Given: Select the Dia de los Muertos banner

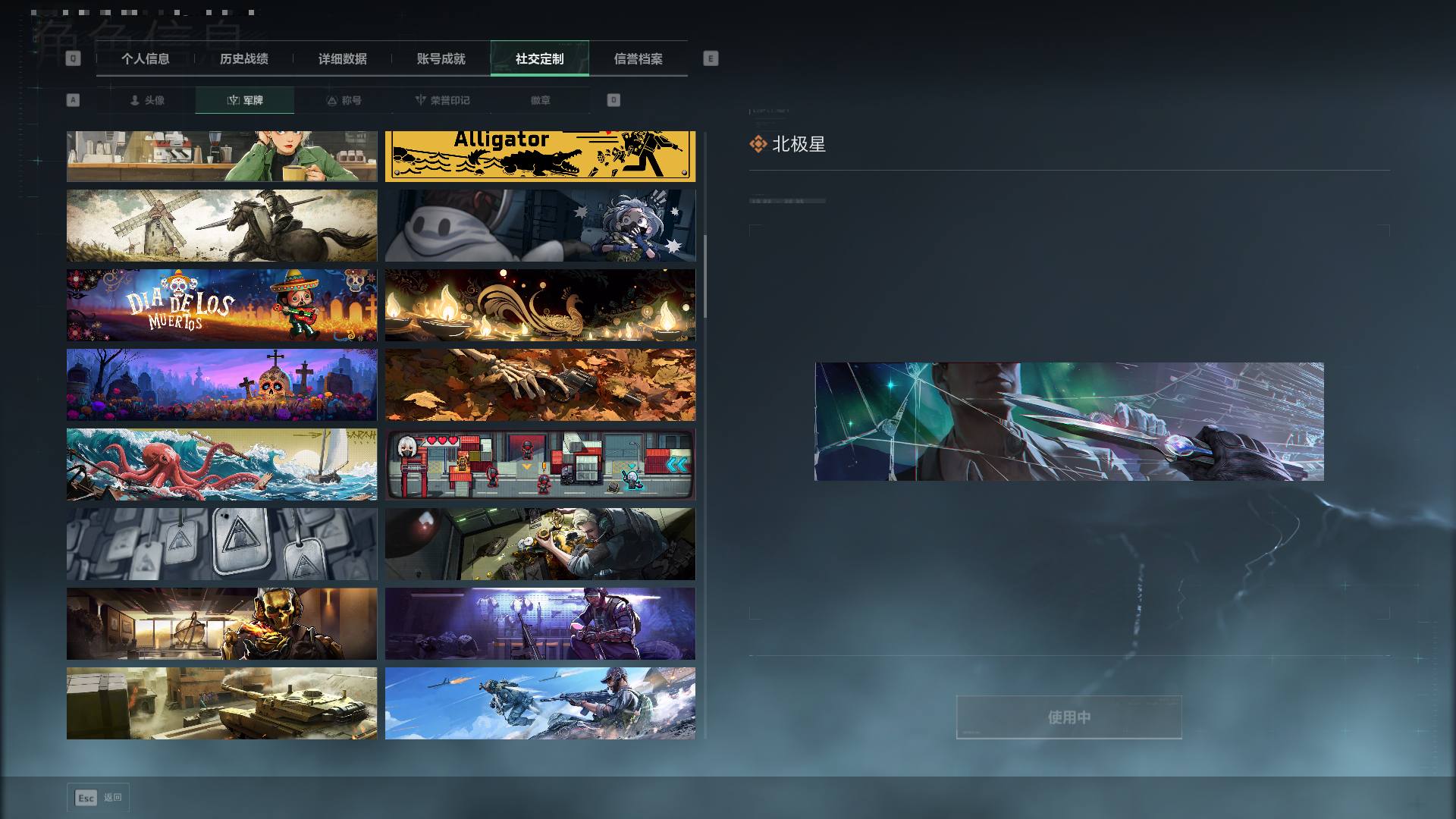Looking at the screenshot, I should (221, 305).
